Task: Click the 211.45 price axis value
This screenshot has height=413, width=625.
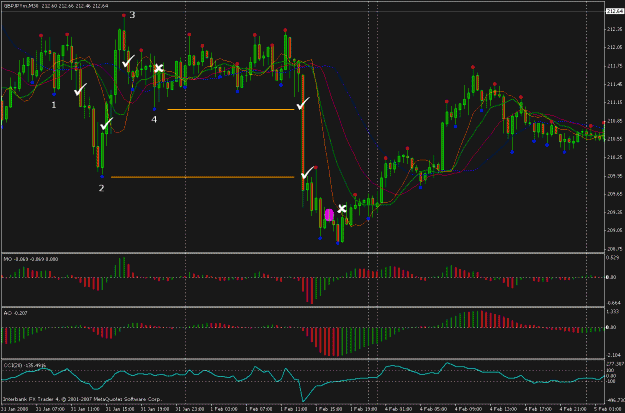Action: pos(615,85)
